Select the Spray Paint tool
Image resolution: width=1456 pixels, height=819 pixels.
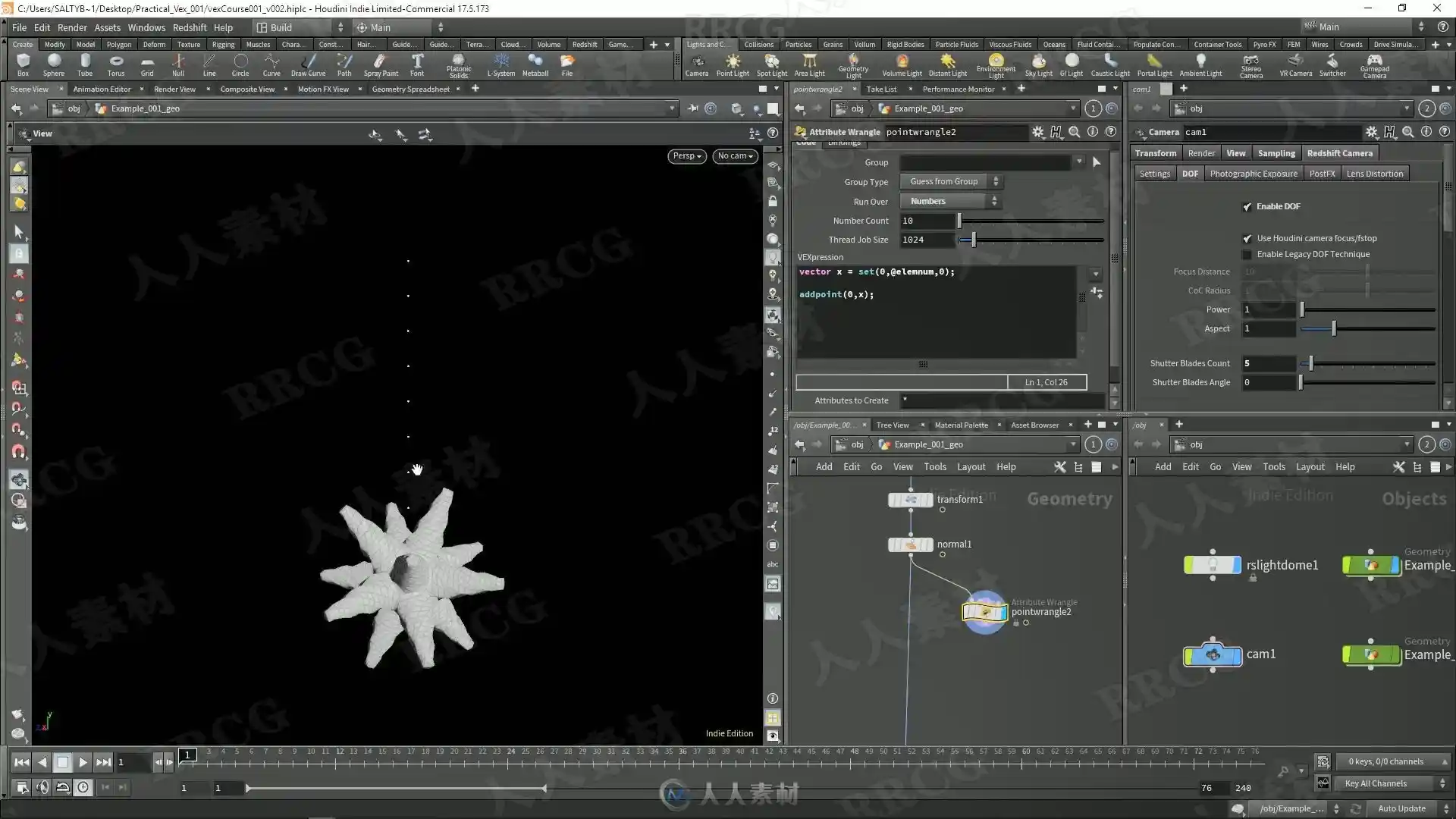coord(381,64)
